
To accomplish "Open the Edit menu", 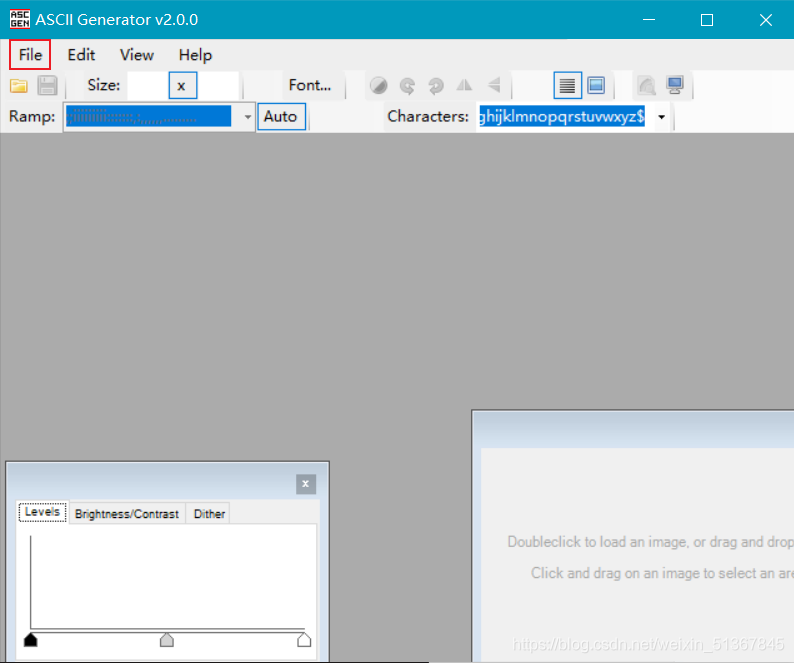I will [x=81, y=55].
